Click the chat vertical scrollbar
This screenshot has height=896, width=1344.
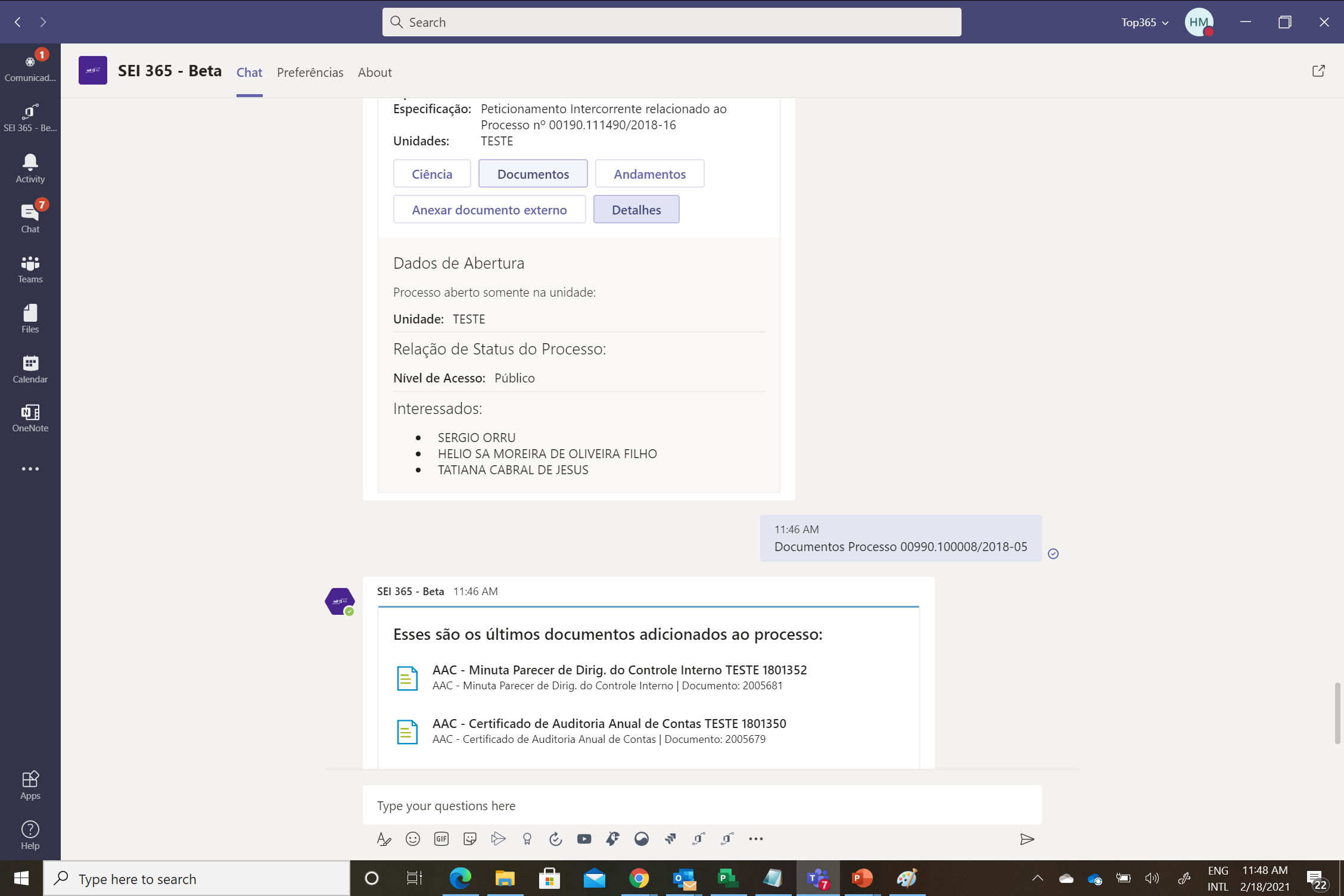pos(1337,713)
